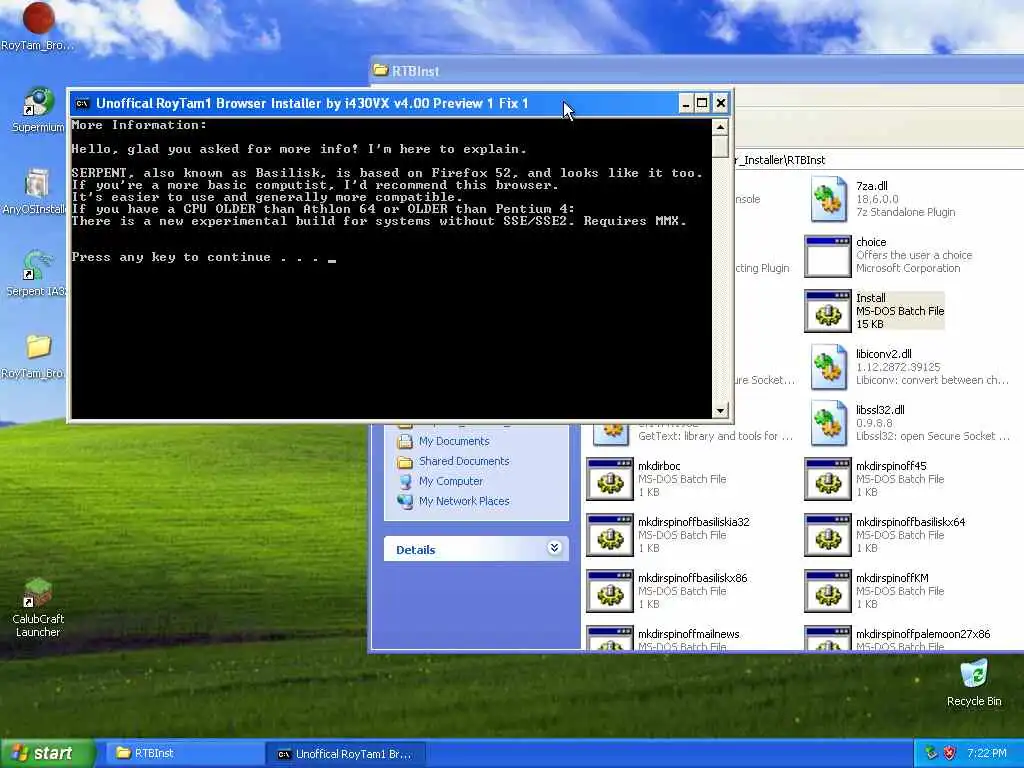Open the RoyTam_Bro folder on the desktop
This screenshot has width=1024, height=768.
(x=38, y=347)
